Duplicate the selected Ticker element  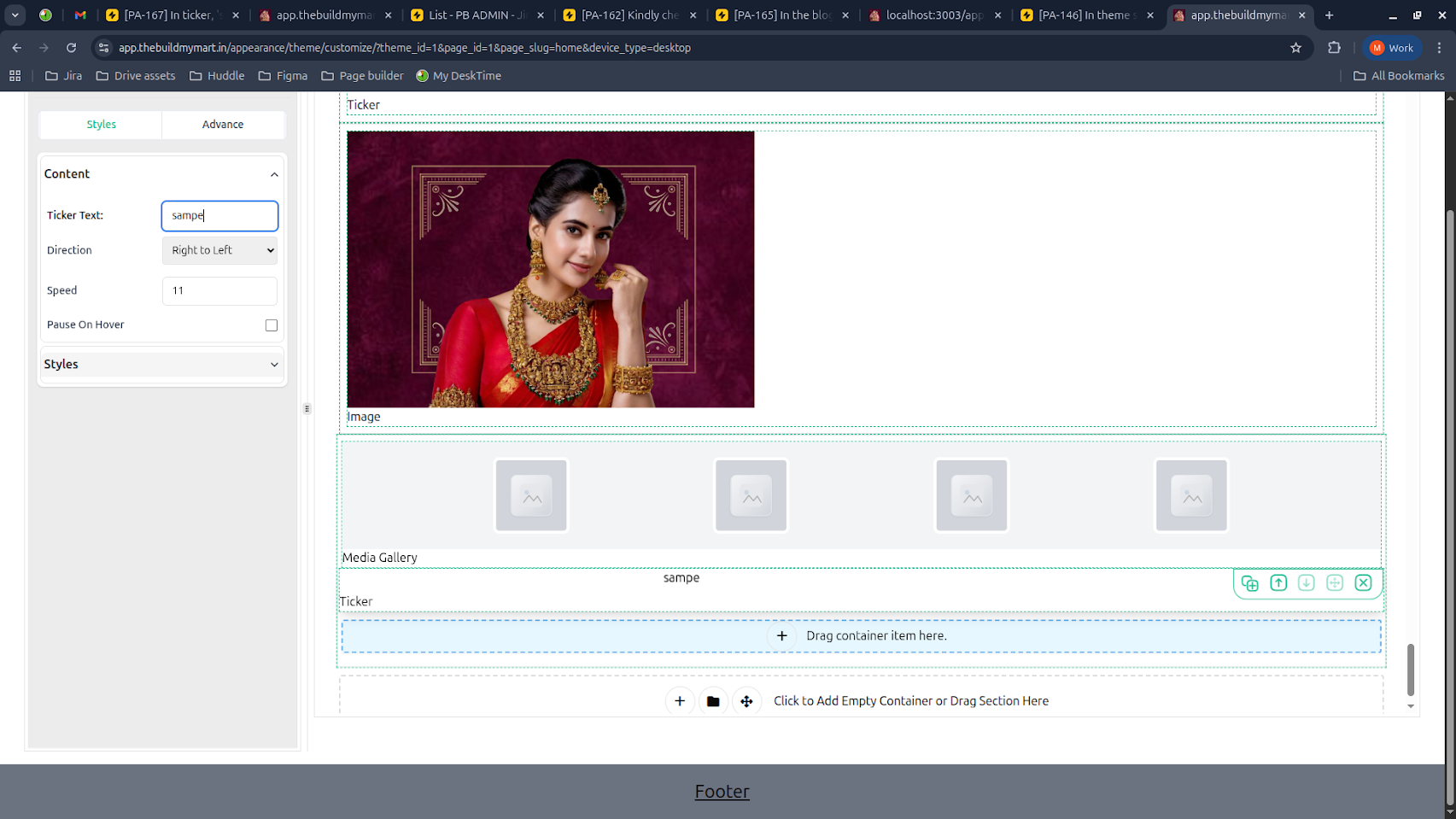(1249, 583)
